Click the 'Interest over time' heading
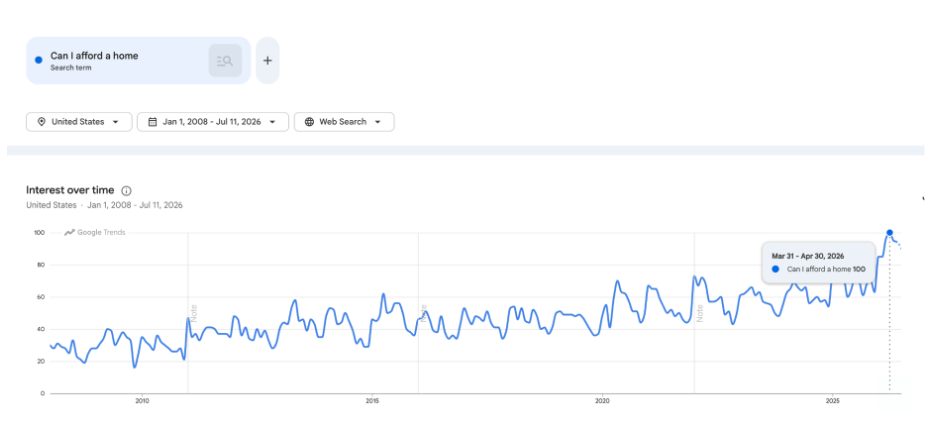The height and width of the screenshot is (439, 929). 70,190
